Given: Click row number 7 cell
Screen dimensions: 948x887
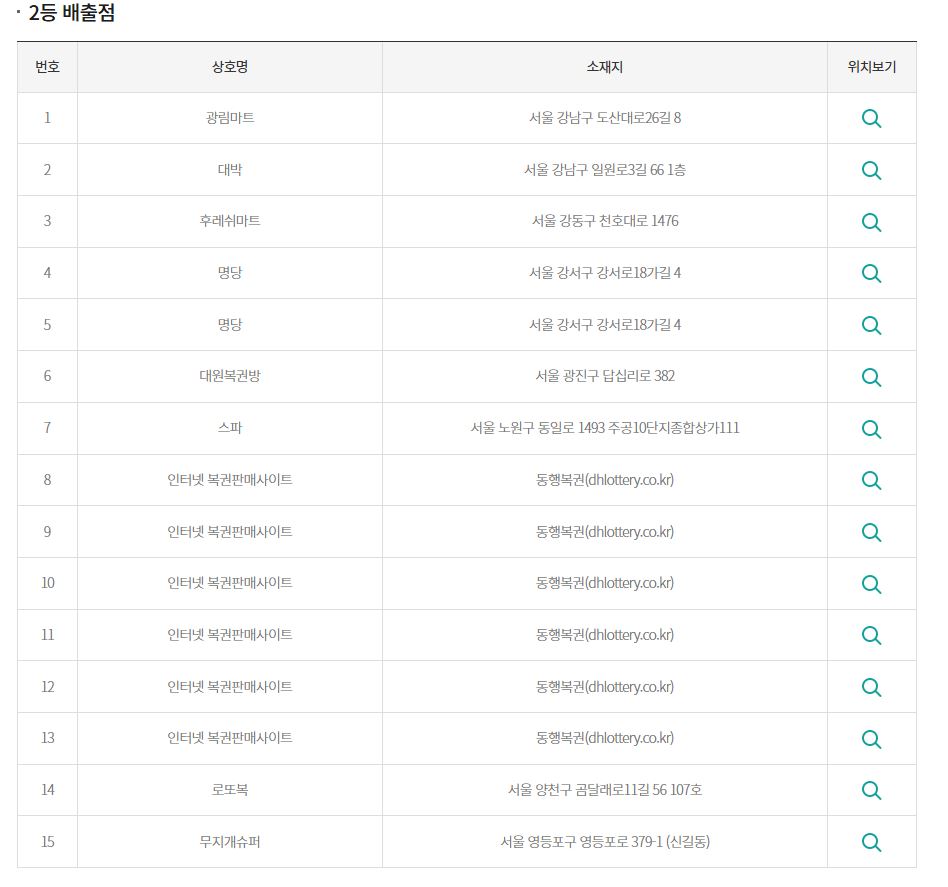Looking at the screenshot, I should pos(47,428).
